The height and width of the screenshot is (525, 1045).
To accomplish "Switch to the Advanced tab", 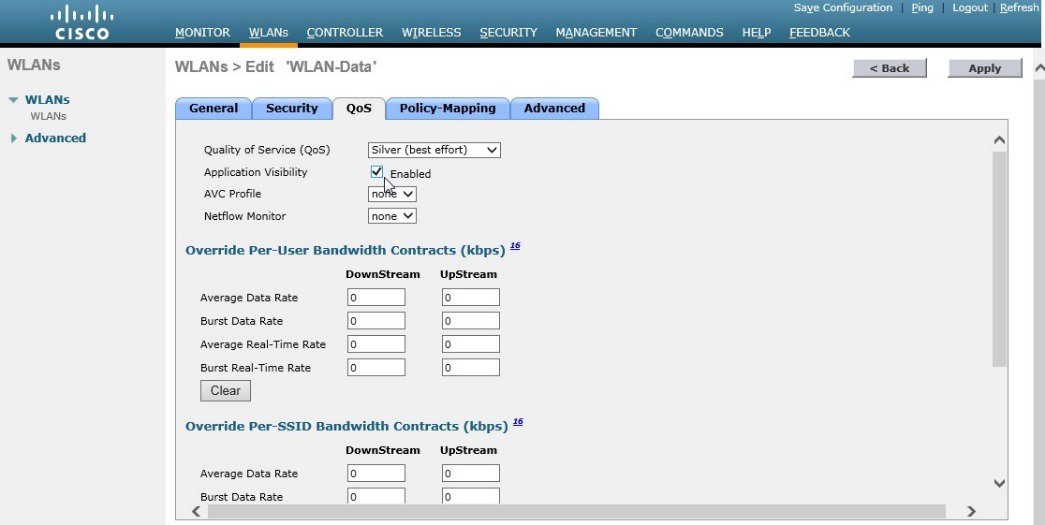I will pyautogui.click(x=554, y=108).
